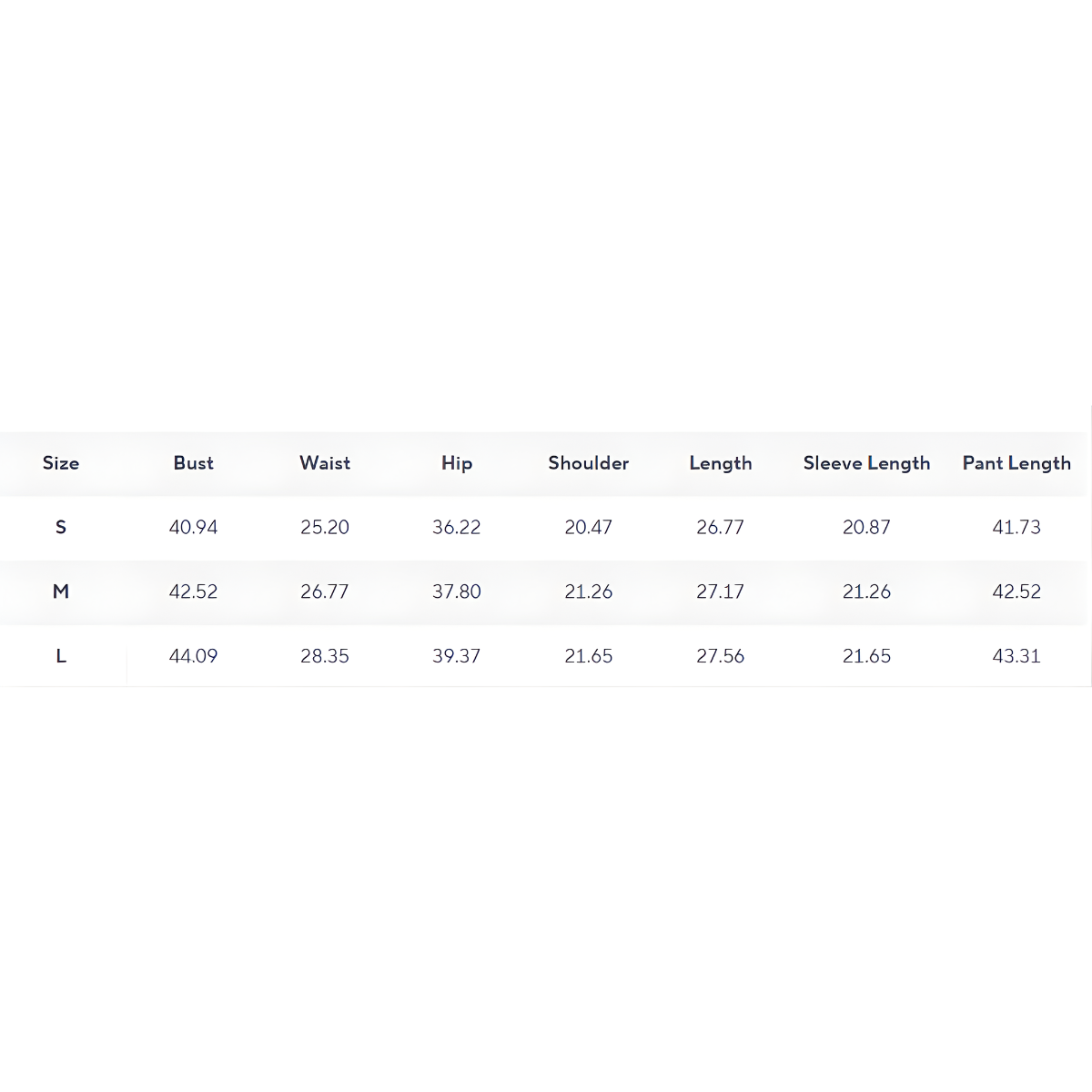
Task: Click the Size column header
Action: (x=61, y=463)
